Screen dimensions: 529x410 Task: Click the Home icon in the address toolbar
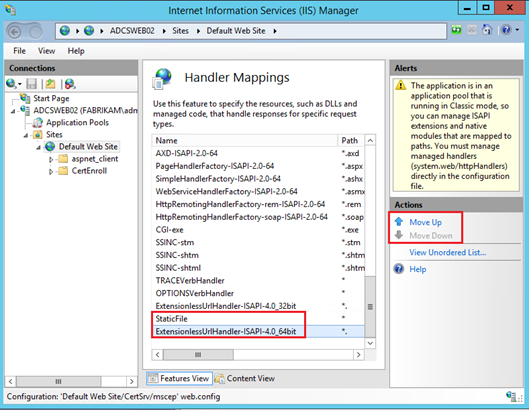pos(487,30)
